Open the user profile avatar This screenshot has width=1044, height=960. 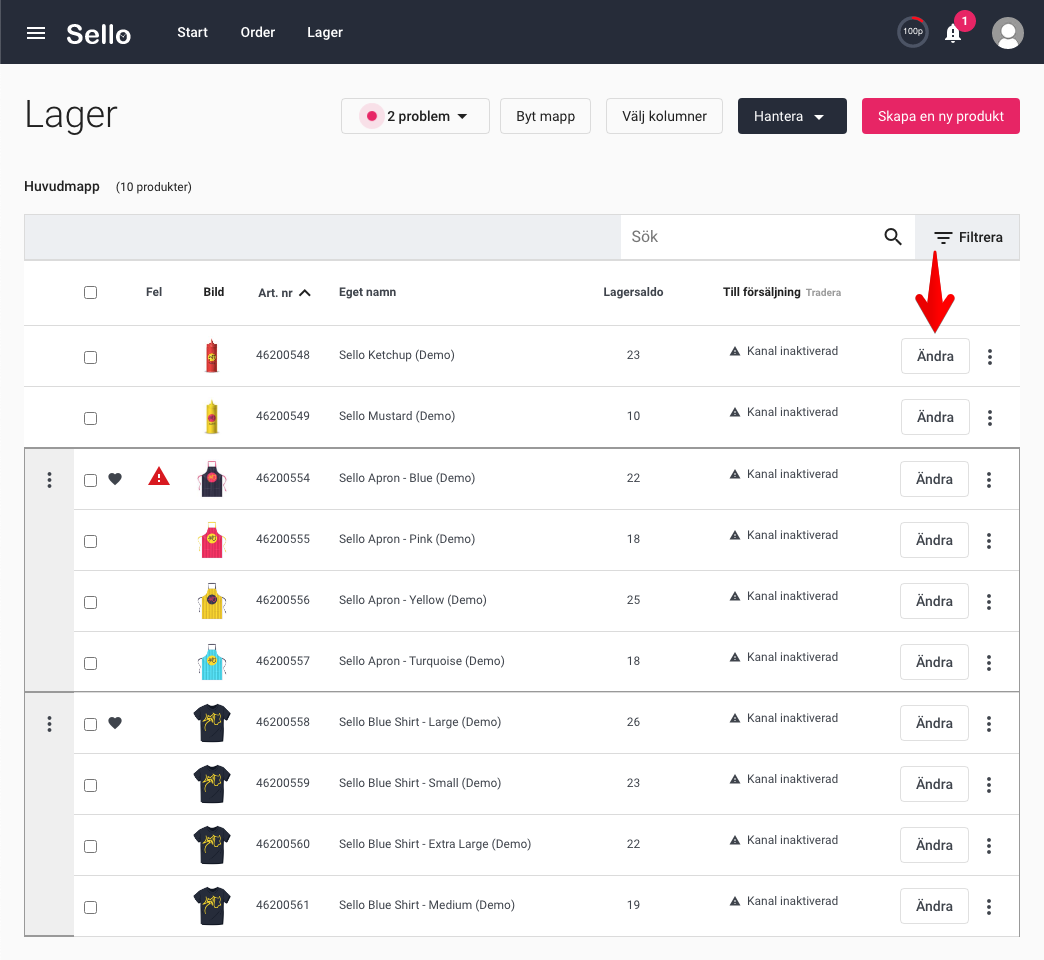tap(1008, 33)
